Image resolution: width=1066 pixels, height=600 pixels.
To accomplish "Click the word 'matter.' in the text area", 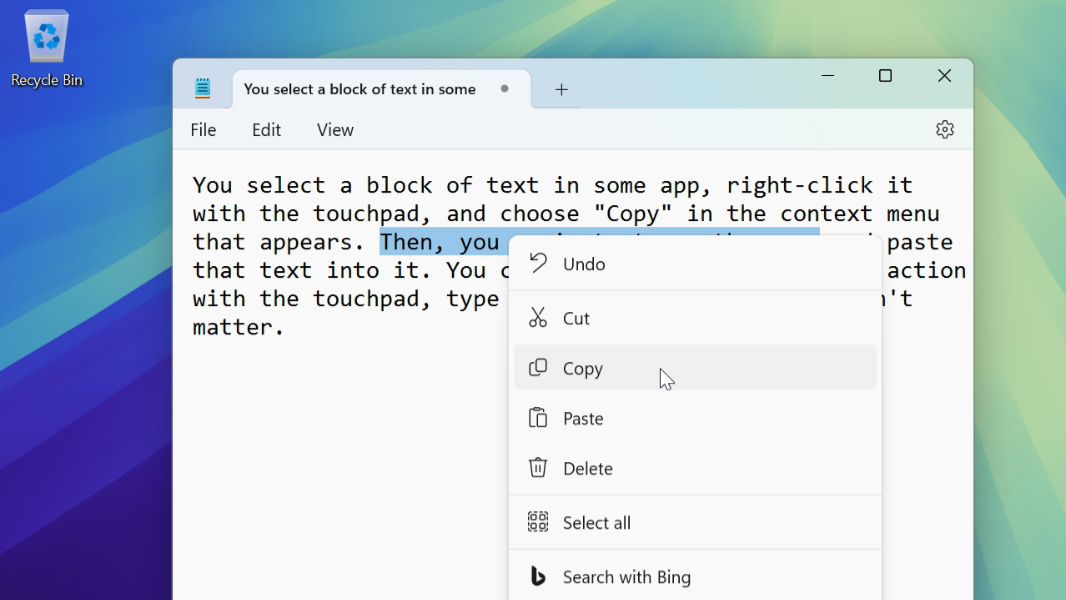I will pos(238,327).
